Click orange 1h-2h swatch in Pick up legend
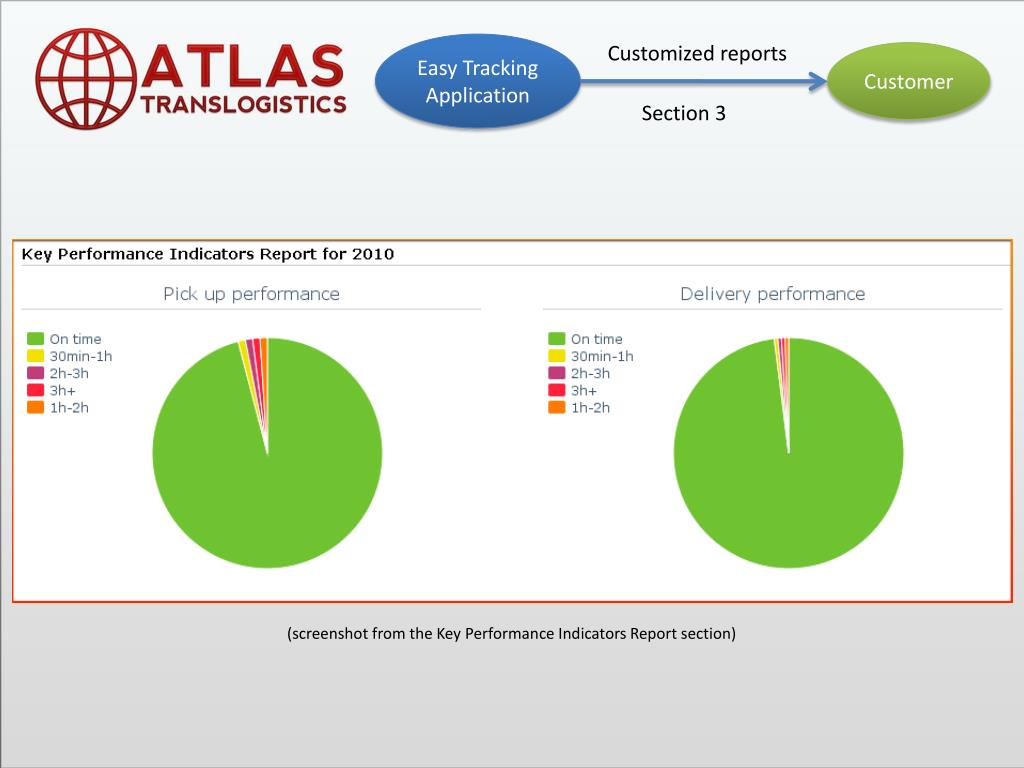Viewport: 1024px width, 768px height. [x=35, y=407]
